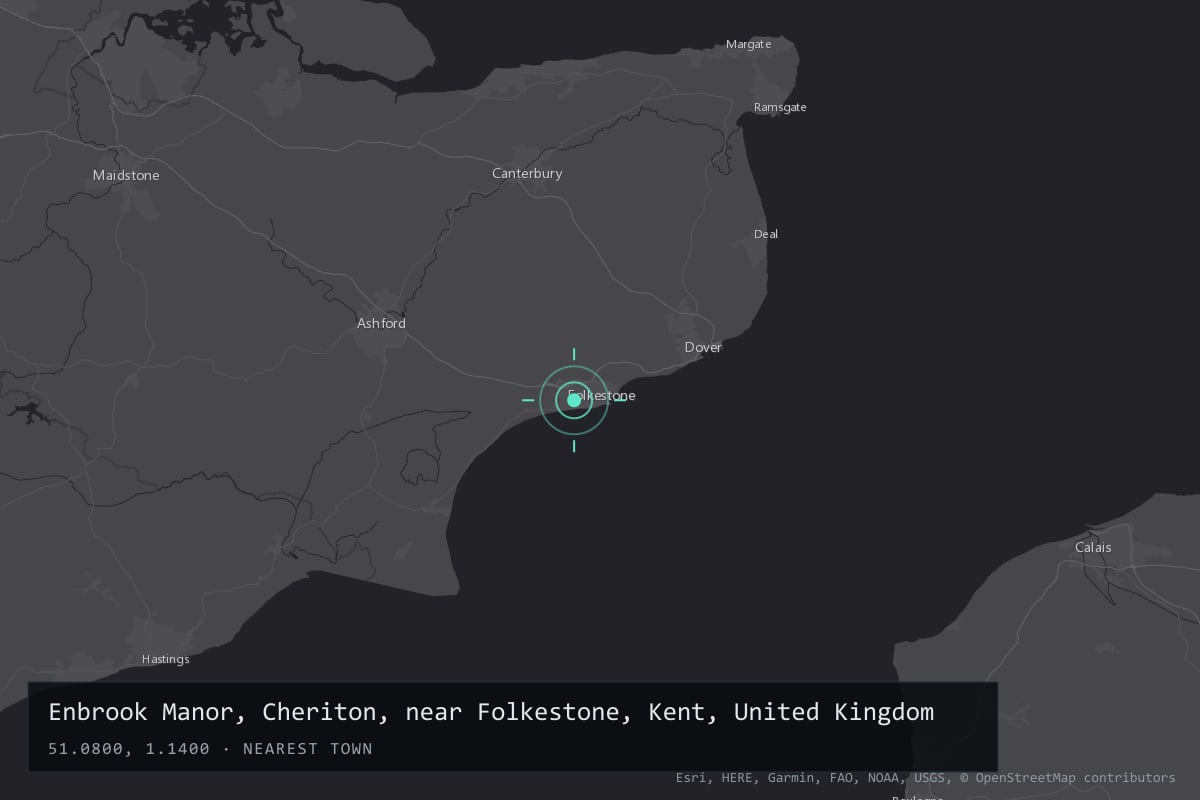
Task: Open the OpenStreetMap contributors attribution
Action: click(1068, 778)
